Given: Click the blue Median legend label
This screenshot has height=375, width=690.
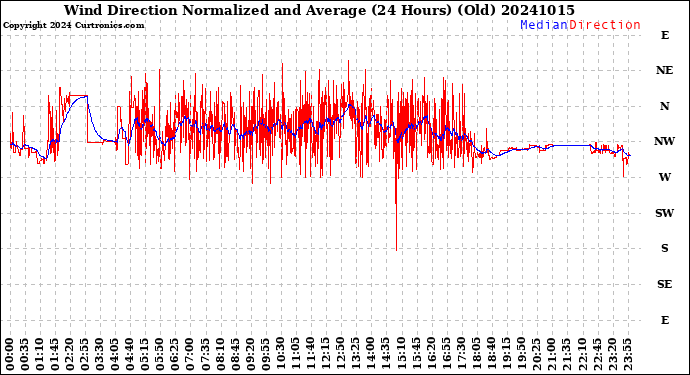Looking at the screenshot, I should click(544, 25).
